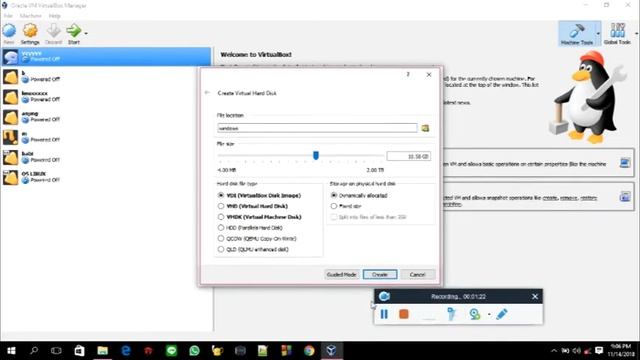Pause the screen recording

pos(384,314)
